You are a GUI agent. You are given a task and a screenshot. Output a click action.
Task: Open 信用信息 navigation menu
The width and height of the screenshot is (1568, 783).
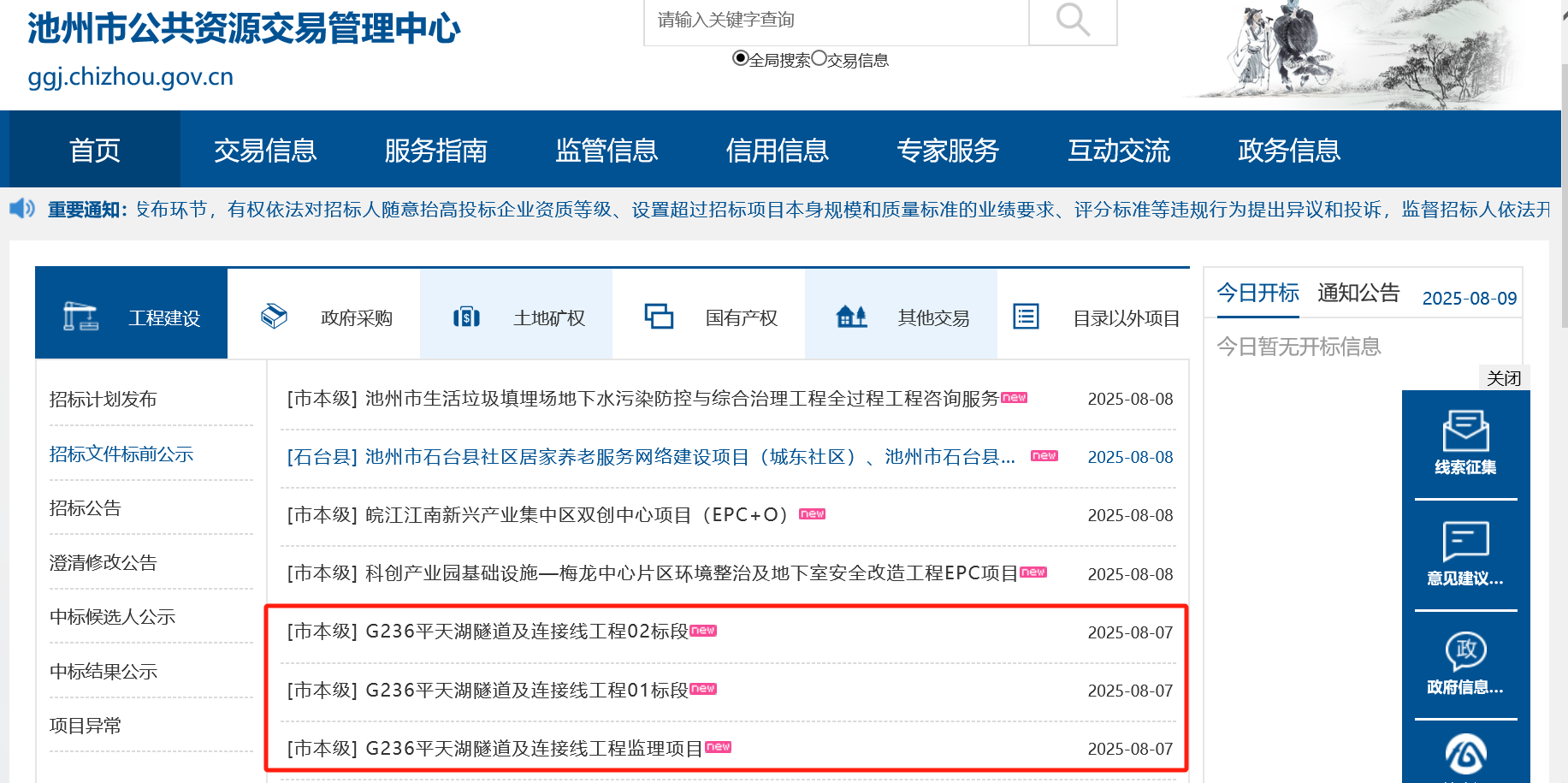pos(777,150)
